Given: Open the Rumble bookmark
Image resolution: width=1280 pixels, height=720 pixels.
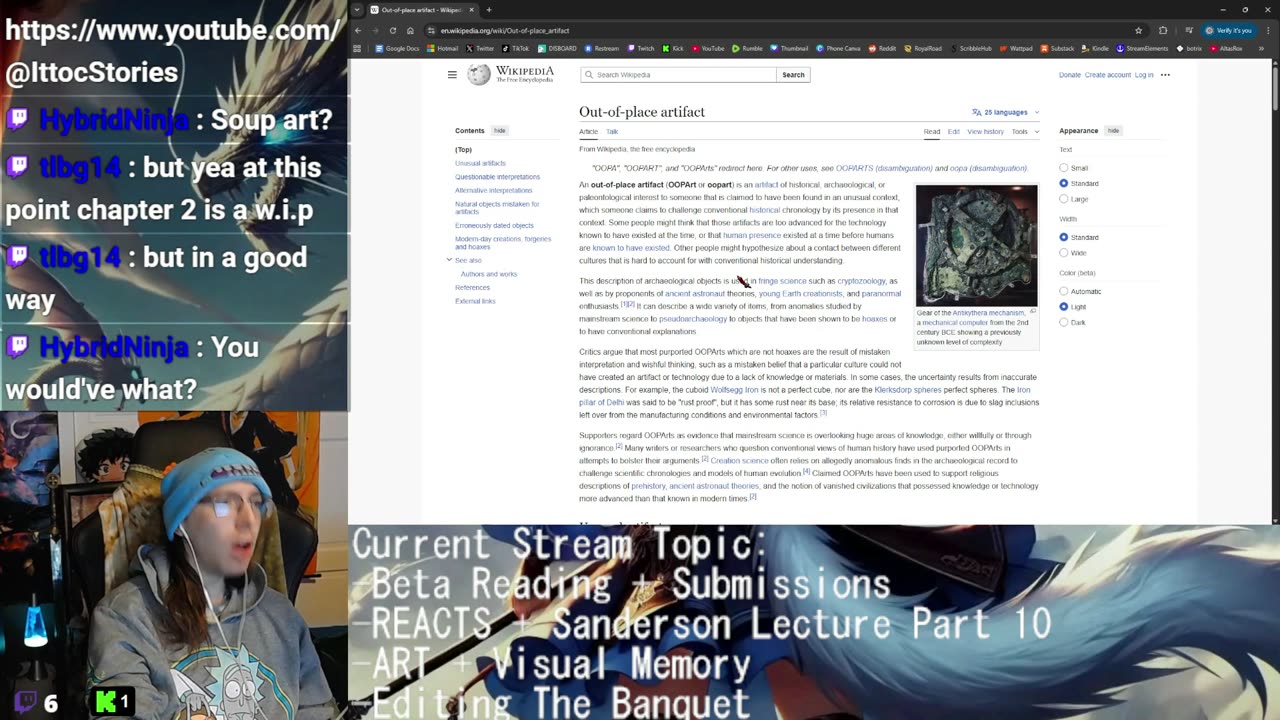Looking at the screenshot, I should (x=747, y=48).
